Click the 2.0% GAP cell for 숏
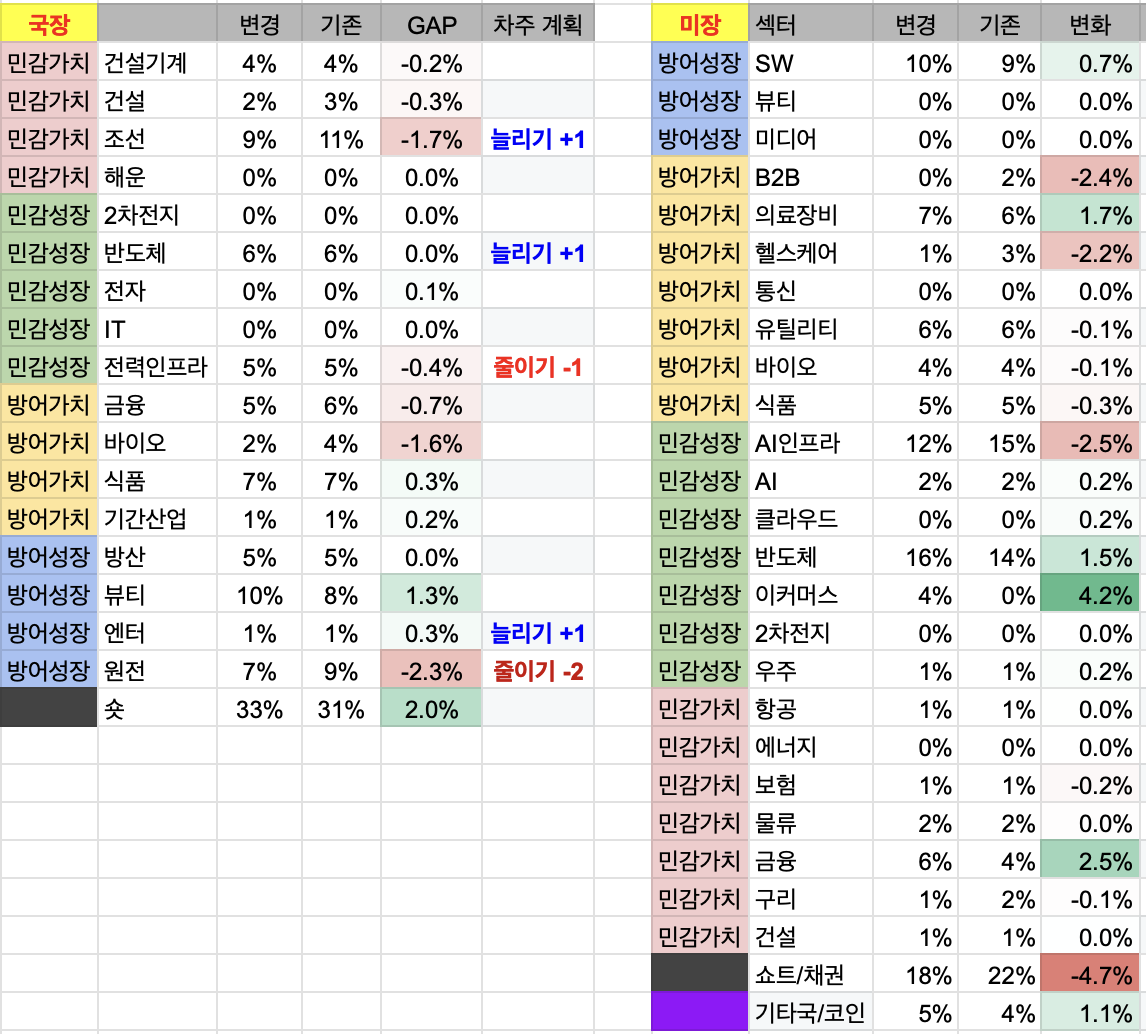This screenshot has height=1034, width=1146. tap(431, 708)
